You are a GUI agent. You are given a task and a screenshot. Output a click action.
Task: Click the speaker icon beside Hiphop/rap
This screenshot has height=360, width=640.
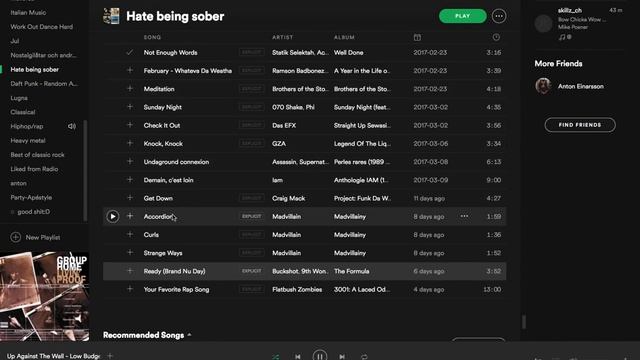[x=72, y=127]
